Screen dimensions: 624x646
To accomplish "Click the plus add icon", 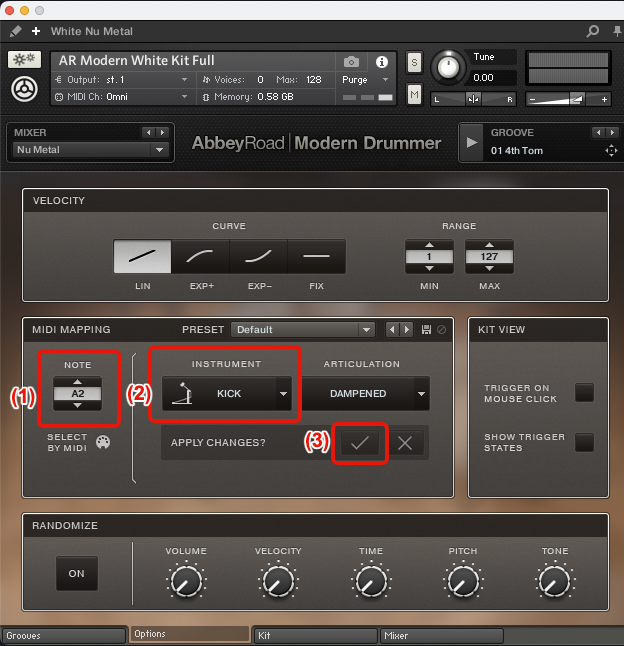I will pos(36,31).
